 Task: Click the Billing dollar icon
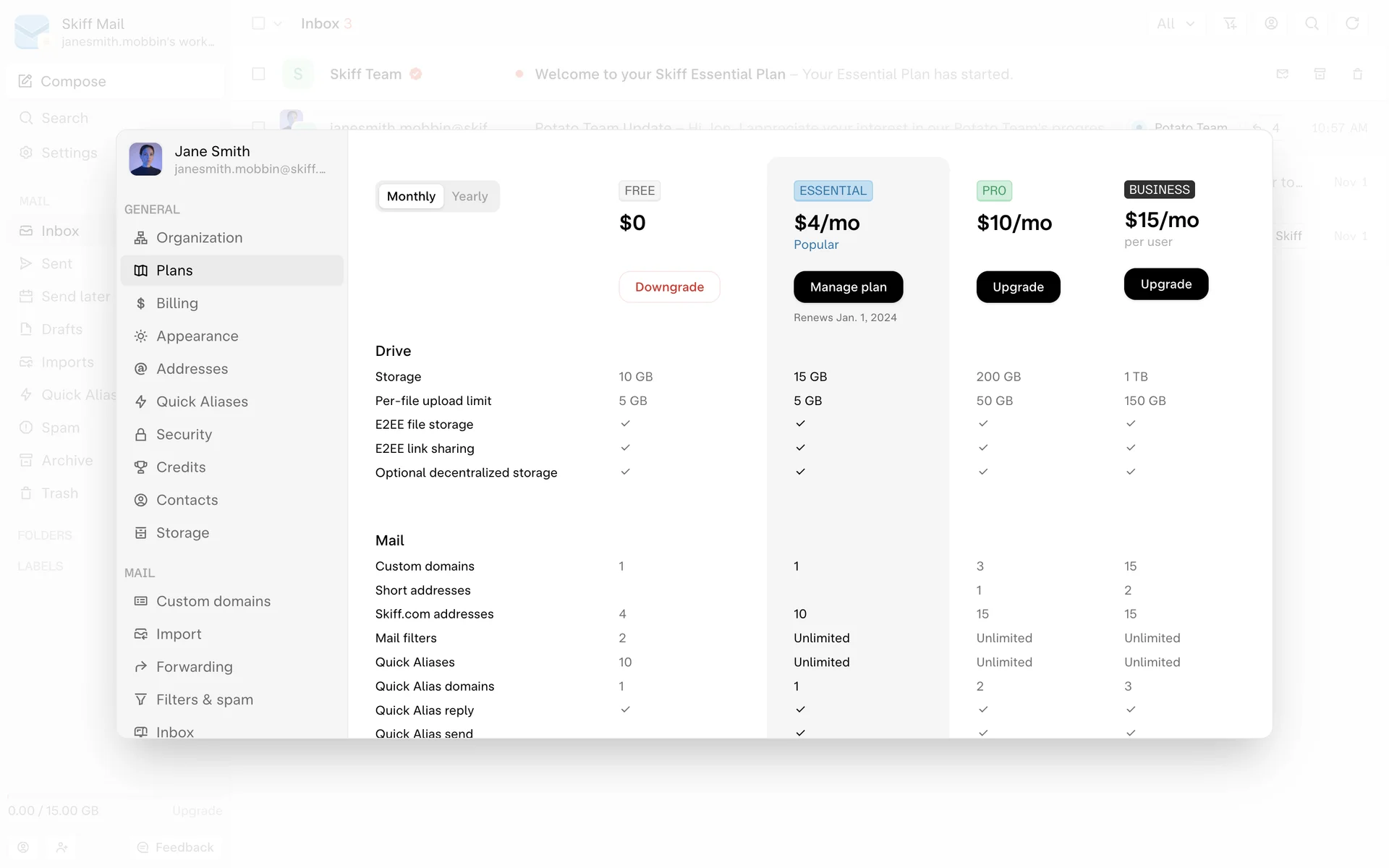tap(141, 304)
